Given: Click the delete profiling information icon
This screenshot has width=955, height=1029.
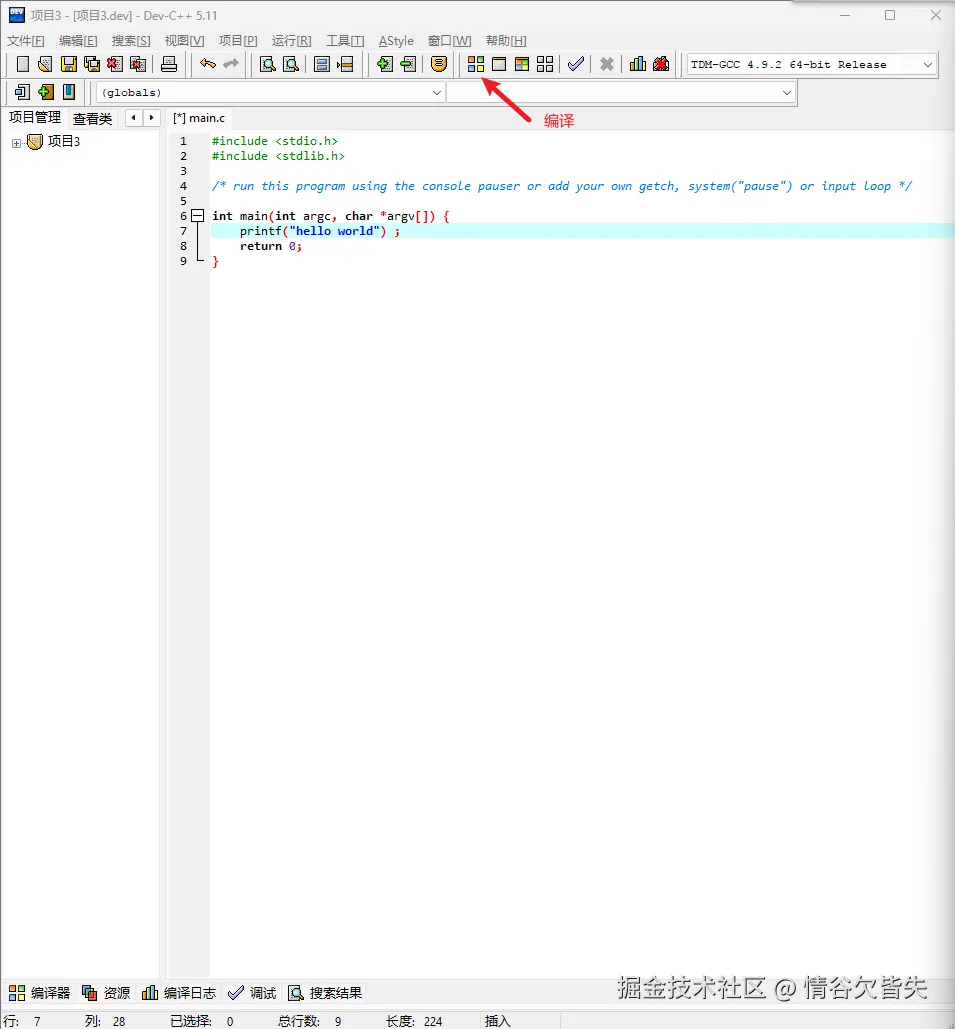Looking at the screenshot, I should click(661, 64).
